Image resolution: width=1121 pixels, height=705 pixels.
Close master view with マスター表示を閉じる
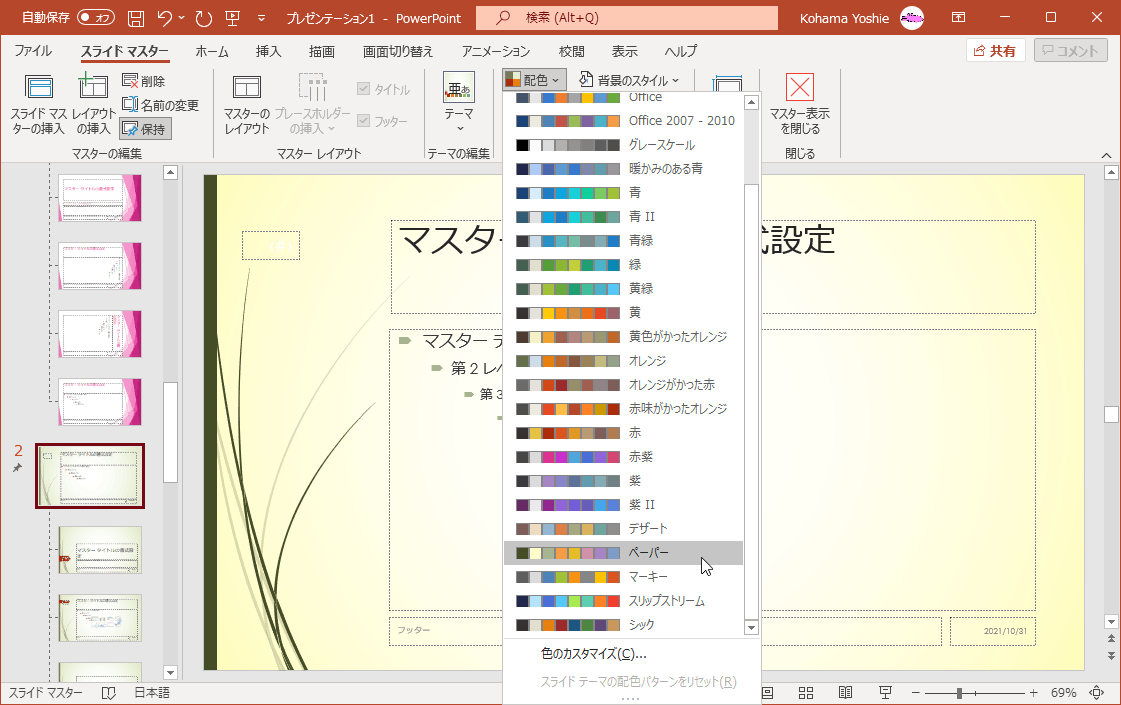(x=799, y=104)
